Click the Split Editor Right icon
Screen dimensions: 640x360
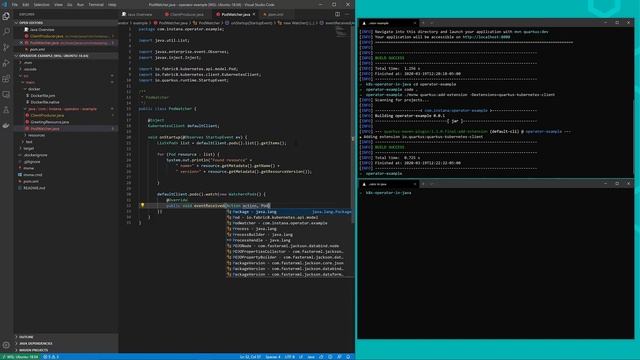pos(338,14)
